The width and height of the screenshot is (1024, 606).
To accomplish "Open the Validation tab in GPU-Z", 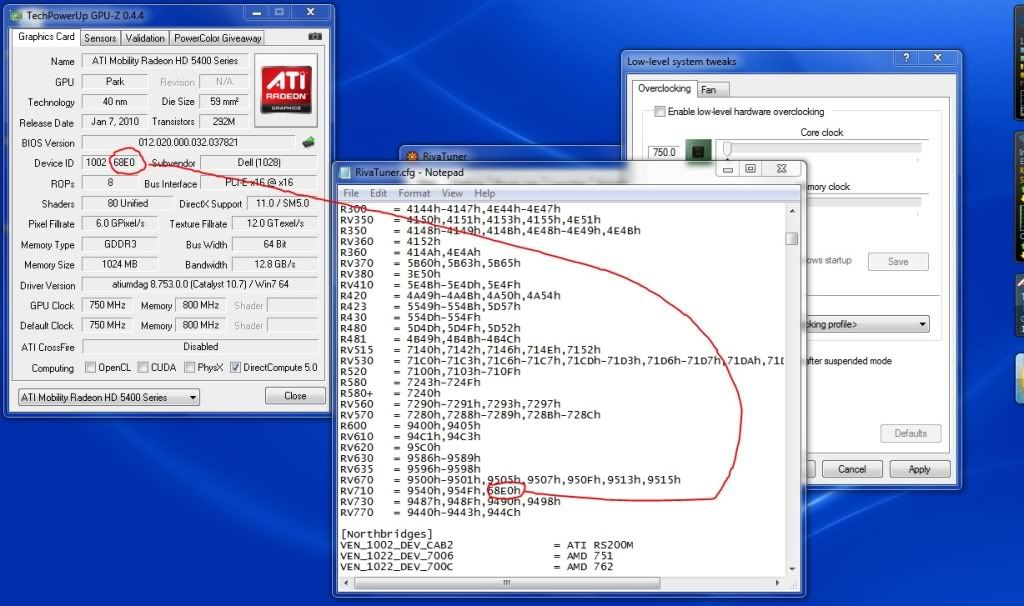I will (x=145, y=39).
